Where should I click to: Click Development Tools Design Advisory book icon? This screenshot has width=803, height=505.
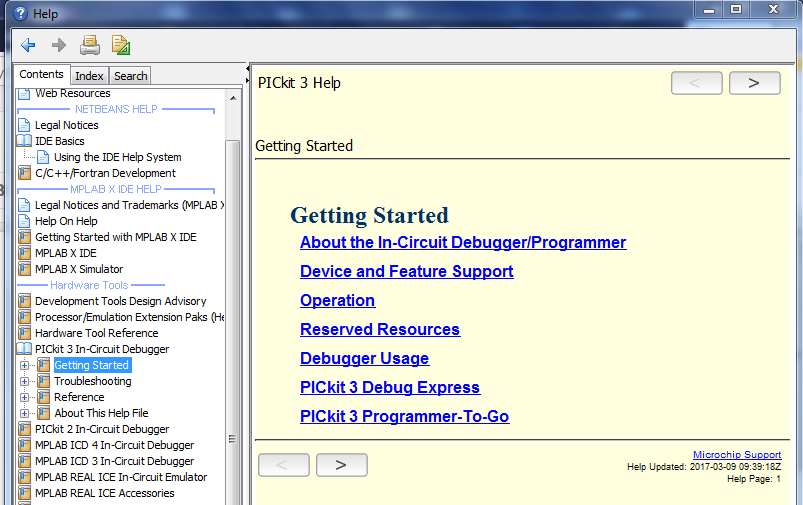pos(24,301)
